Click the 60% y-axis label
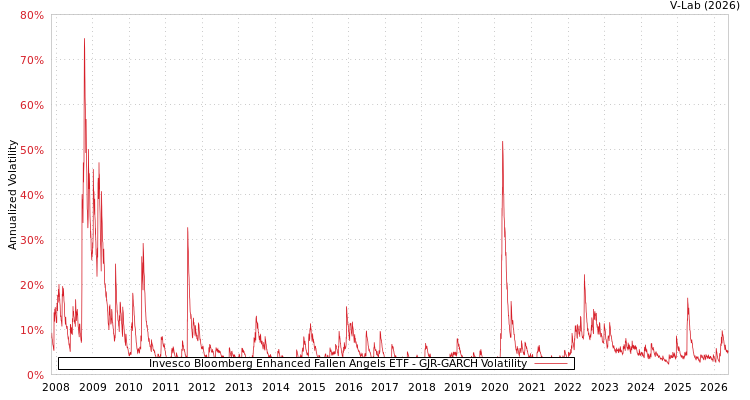This screenshot has width=750, height=400. 32,105
